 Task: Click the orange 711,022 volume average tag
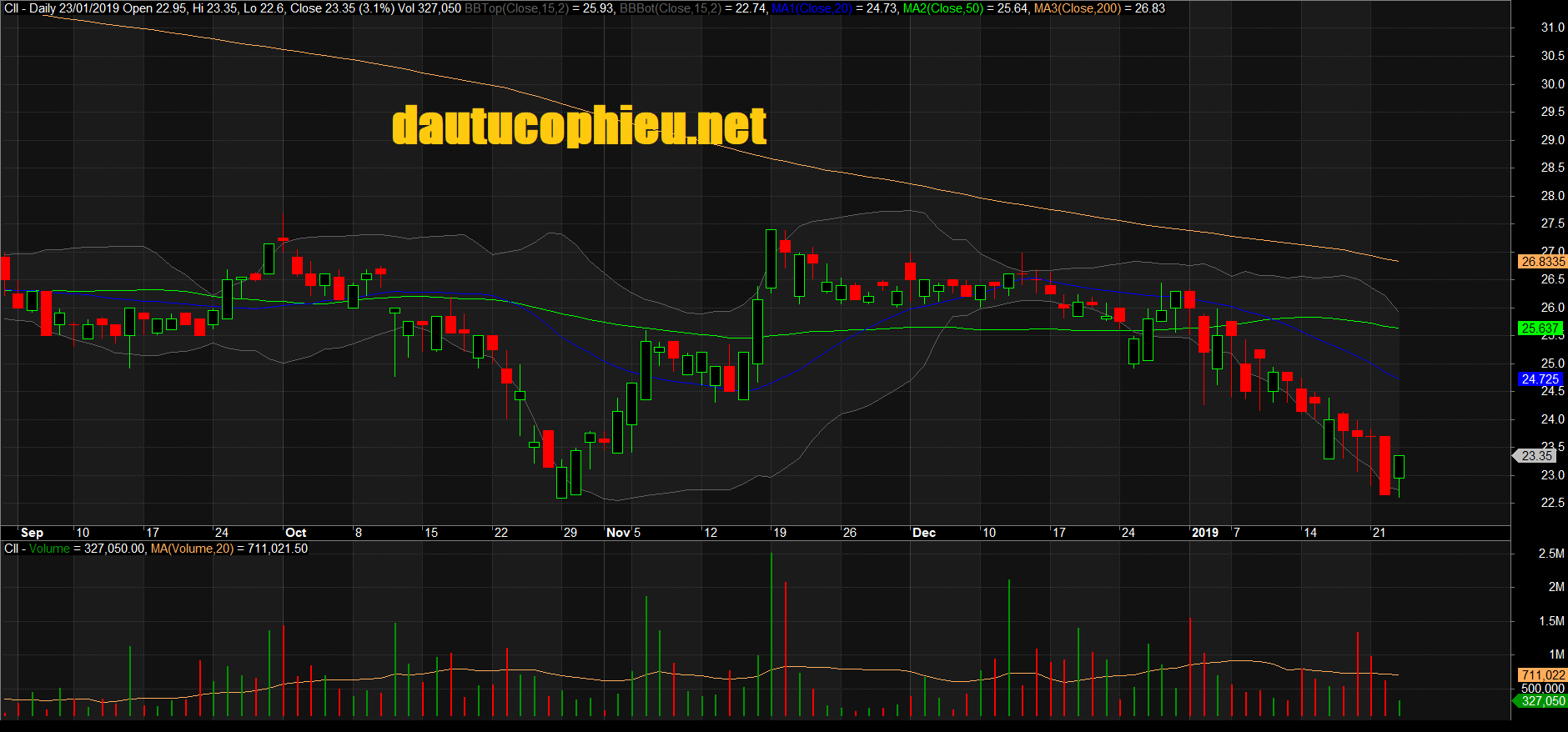tap(1542, 675)
